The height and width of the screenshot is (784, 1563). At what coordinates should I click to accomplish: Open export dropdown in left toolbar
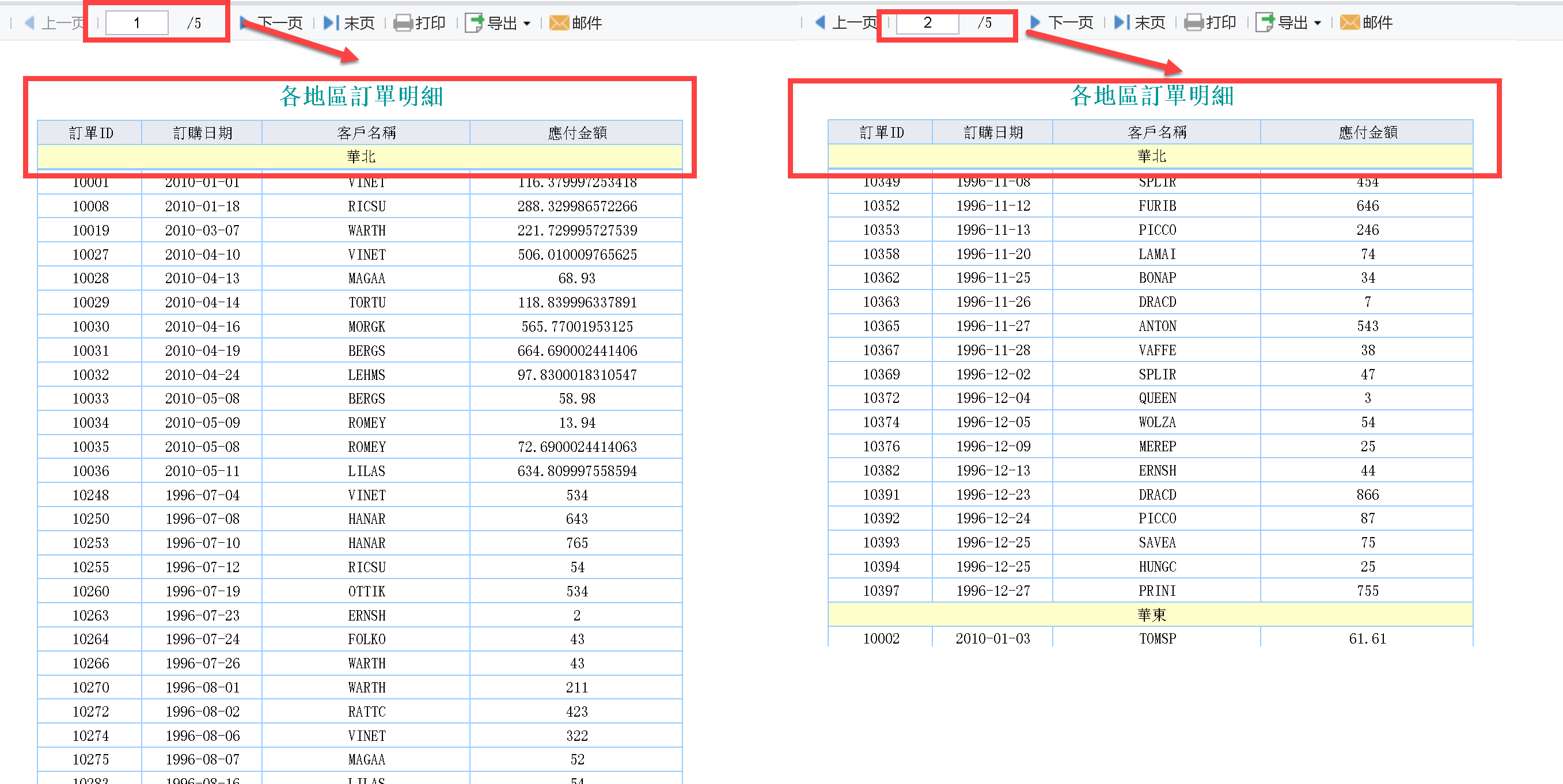526,24
